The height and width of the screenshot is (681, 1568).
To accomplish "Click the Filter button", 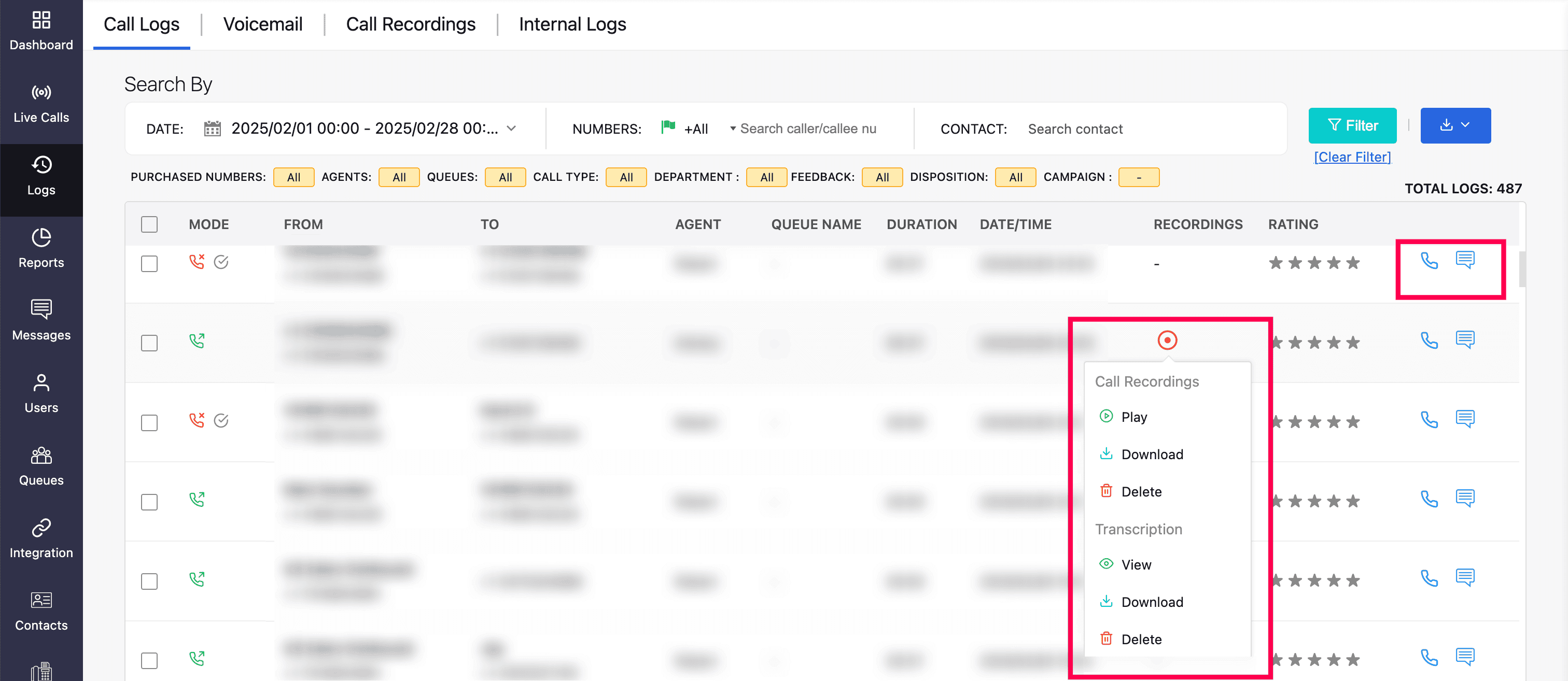I will tap(1352, 125).
